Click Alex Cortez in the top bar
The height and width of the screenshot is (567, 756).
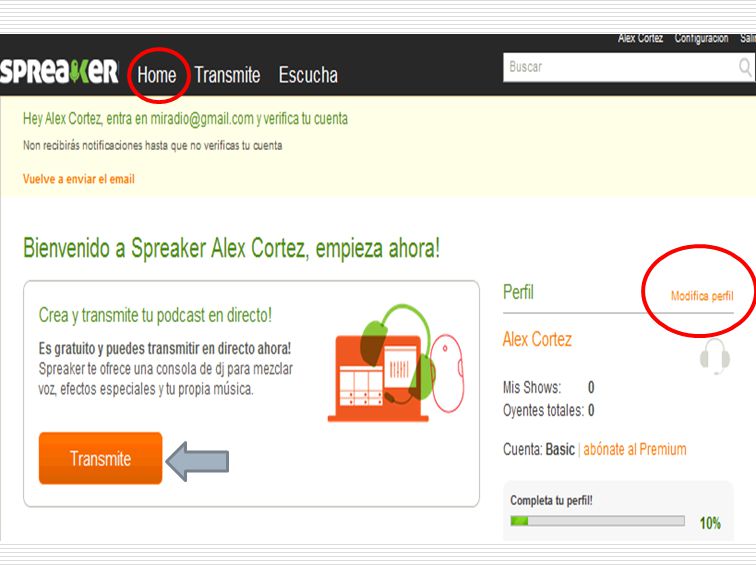click(640, 38)
